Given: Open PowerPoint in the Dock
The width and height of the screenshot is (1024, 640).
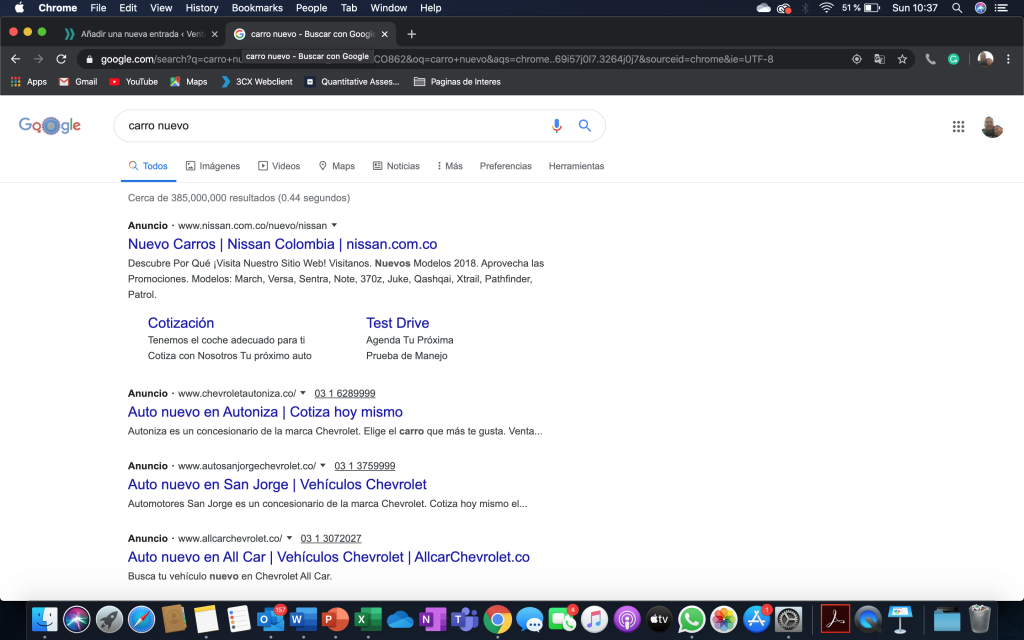Looking at the screenshot, I should coord(335,619).
